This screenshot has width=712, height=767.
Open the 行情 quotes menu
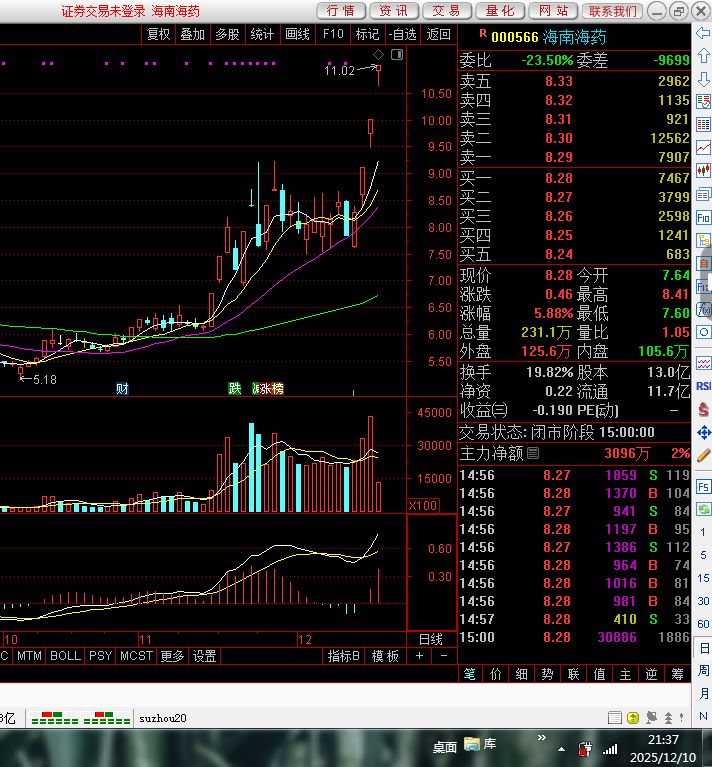coord(340,11)
